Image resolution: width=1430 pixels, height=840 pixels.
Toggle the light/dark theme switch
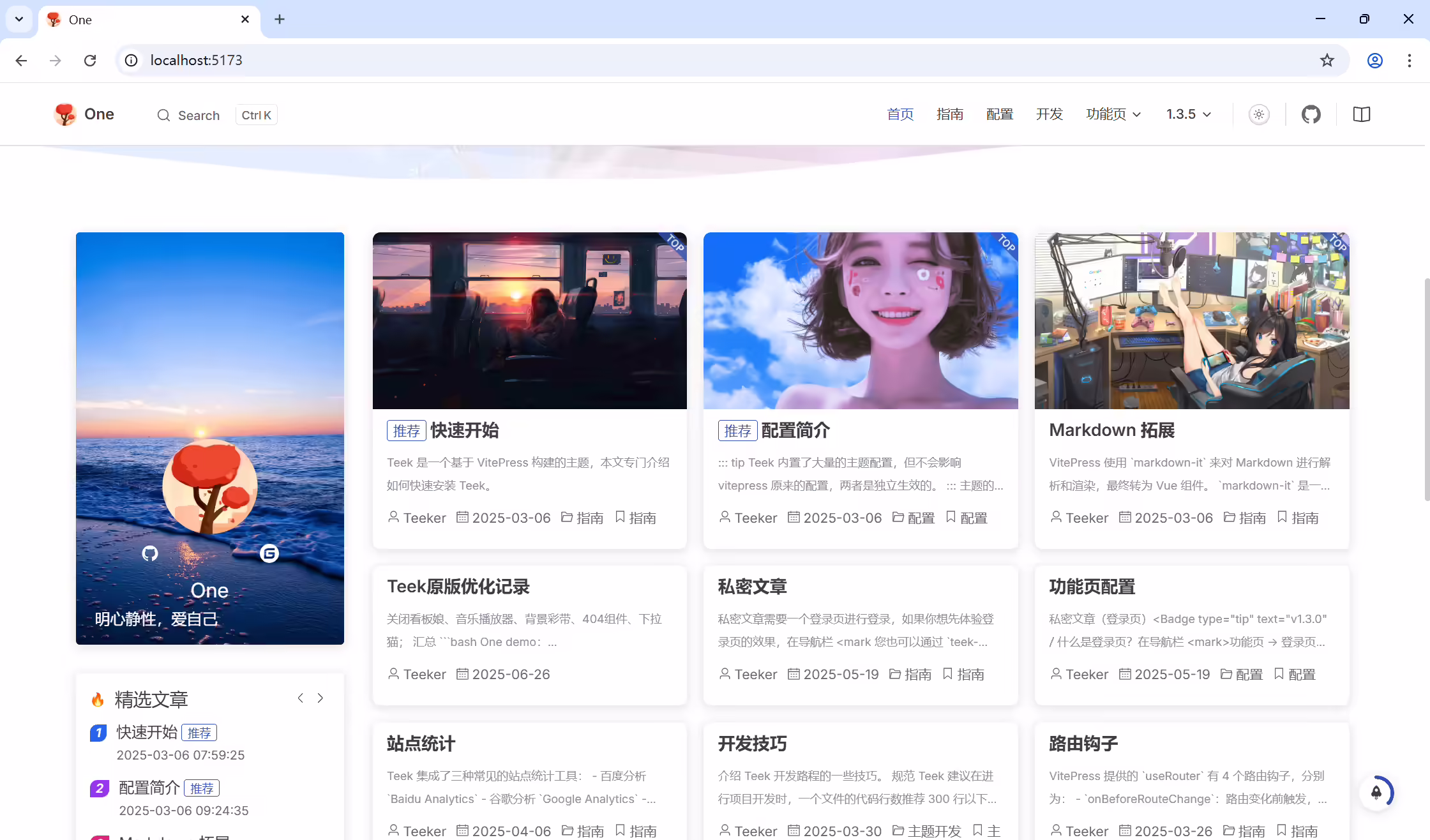[x=1259, y=114]
